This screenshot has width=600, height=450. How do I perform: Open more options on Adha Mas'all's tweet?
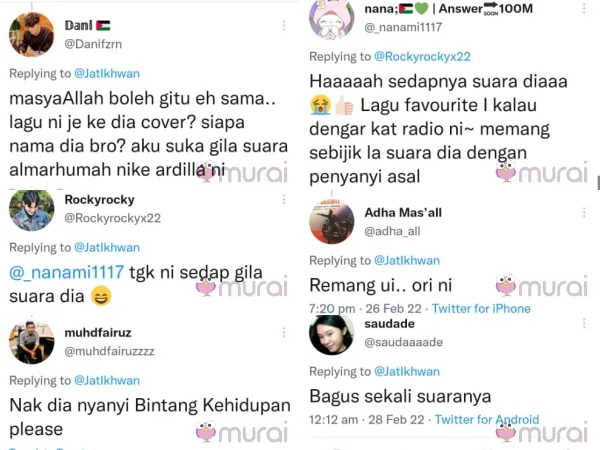pyautogui.click(x=584, y=212)
